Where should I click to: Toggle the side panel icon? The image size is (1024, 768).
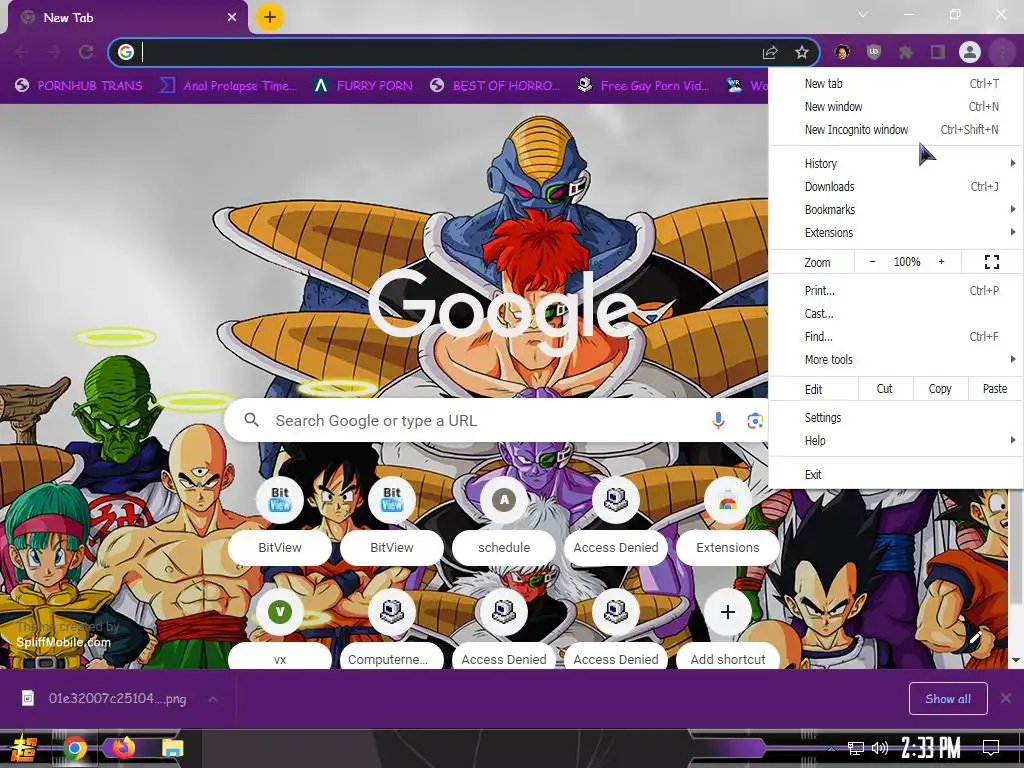[x=938, y=52]
